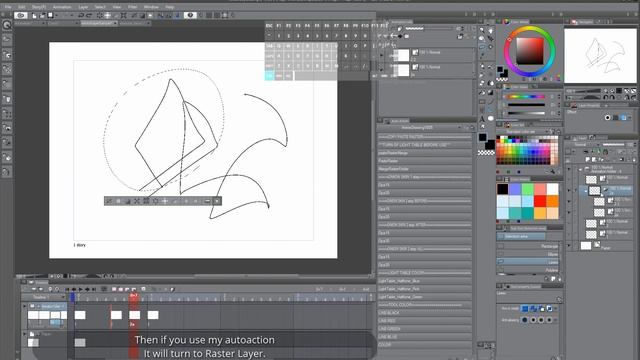Viewport: 640px width, 360px height.
Task: Run the MergeRasterFolder auto action
Action: [x=425, y=169]
